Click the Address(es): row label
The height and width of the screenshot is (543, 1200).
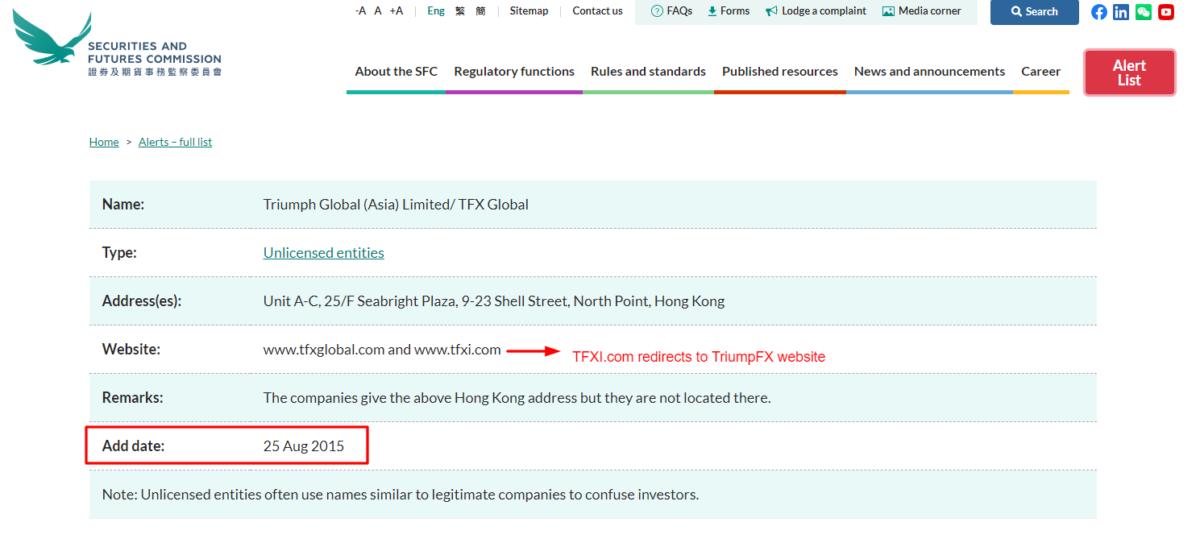click(x=142, y=301)
